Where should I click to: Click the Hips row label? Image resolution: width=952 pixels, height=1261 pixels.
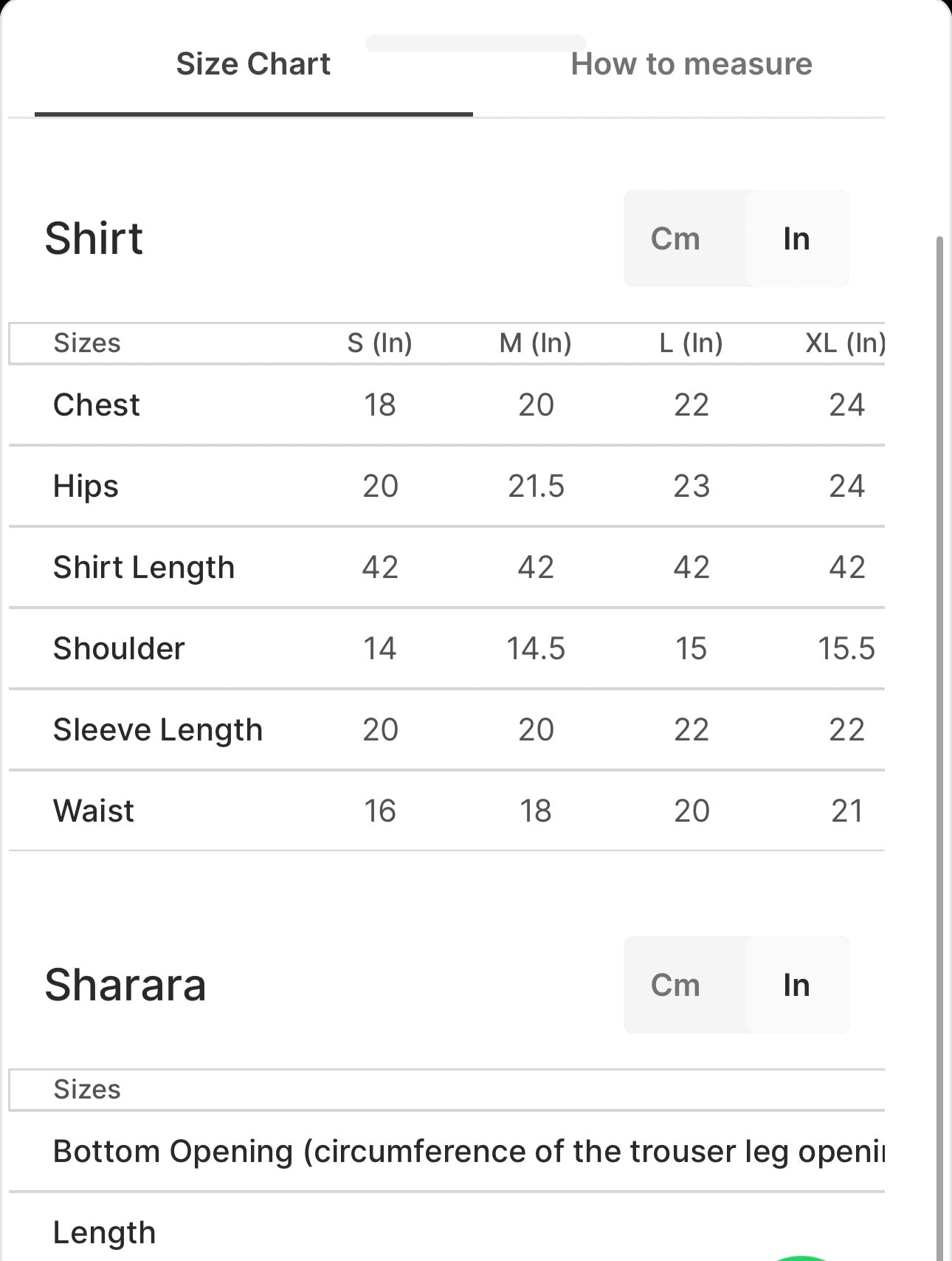tap(86, 487)
